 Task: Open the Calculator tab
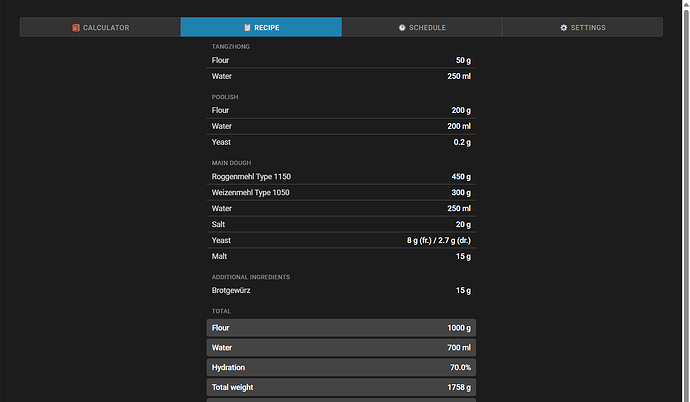(100, 28)
